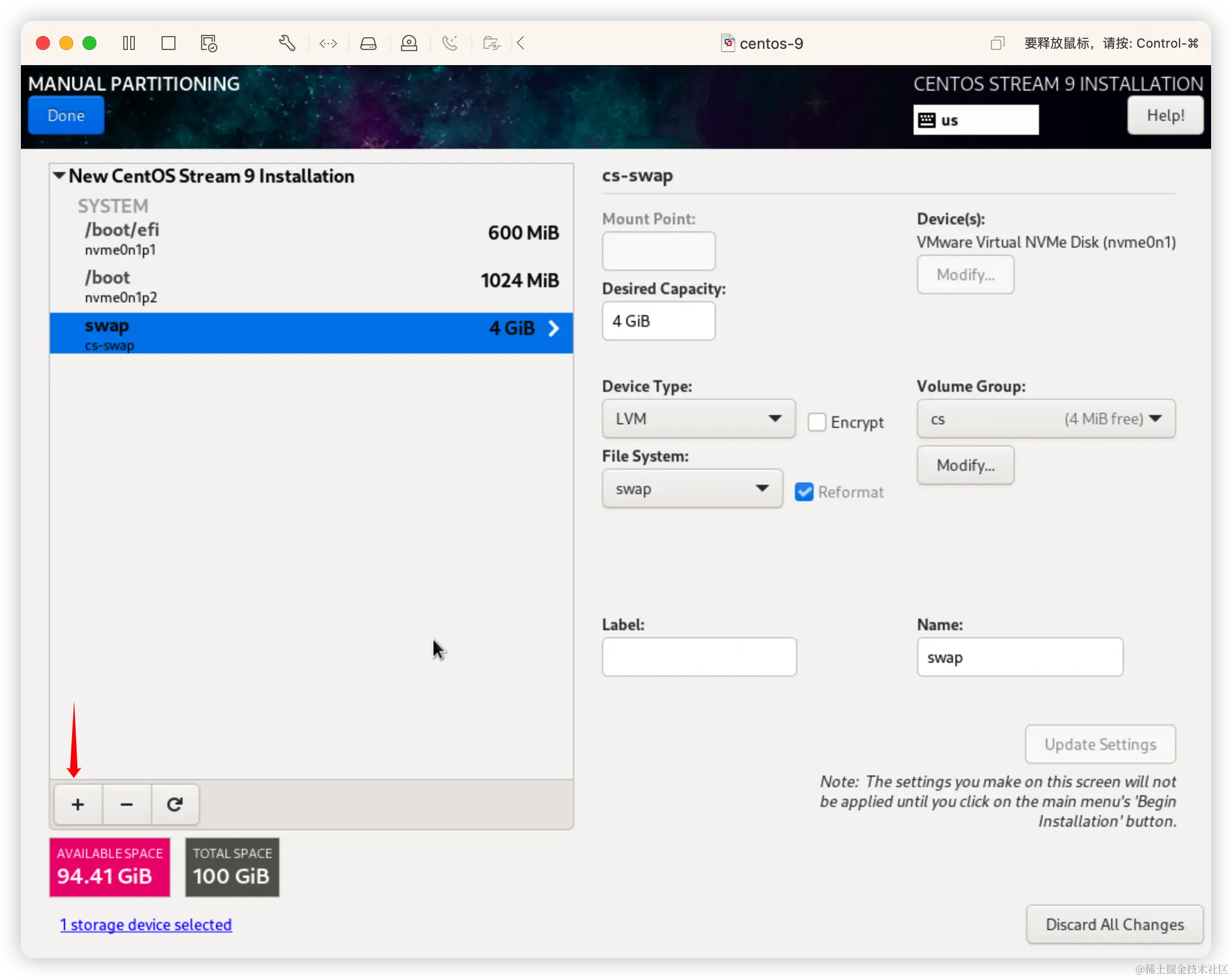
Task: Click Discard All Changes
Action: point(1114,924)
